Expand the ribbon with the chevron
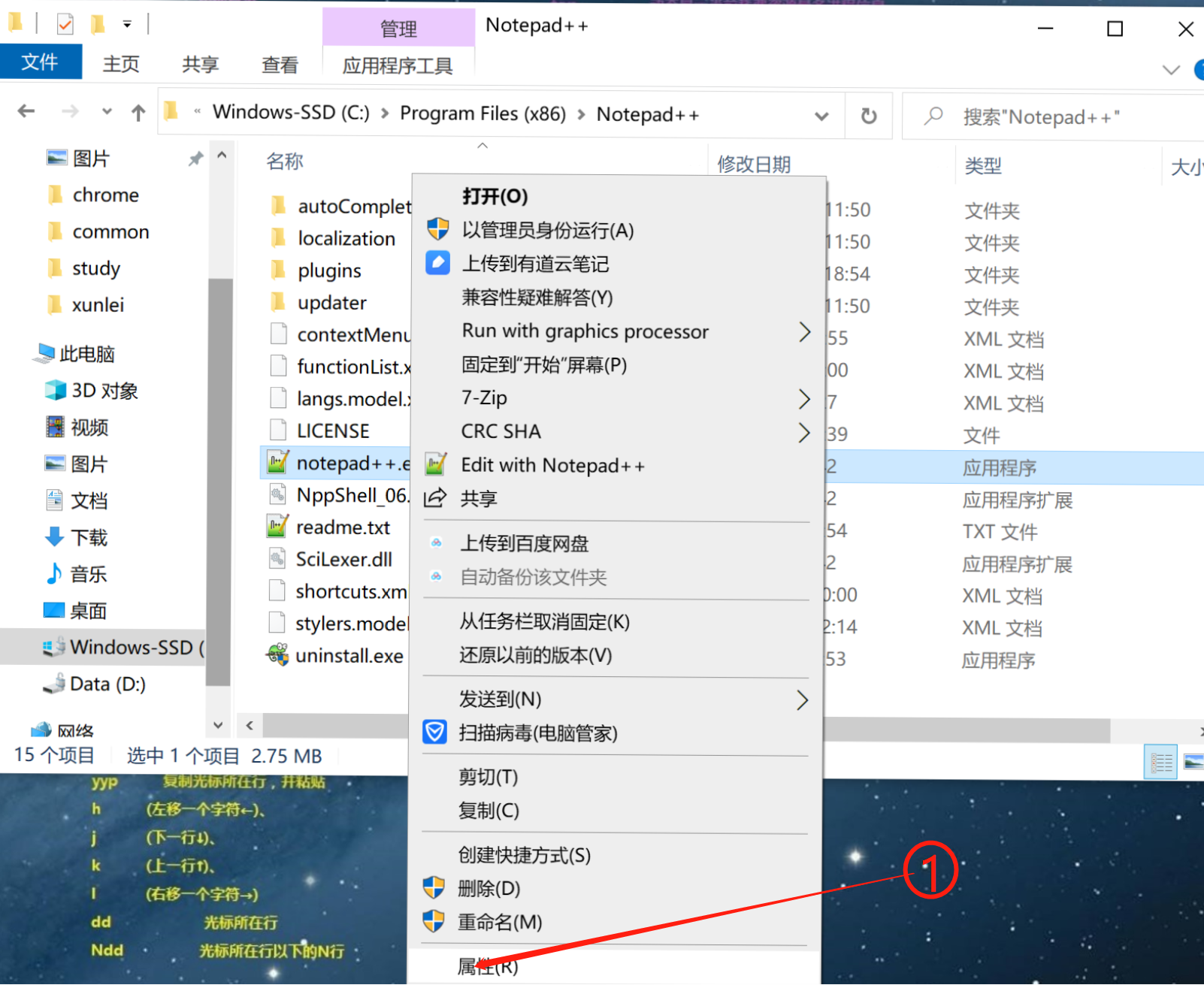This screenshot has width=1204, height=985. 1170,70
